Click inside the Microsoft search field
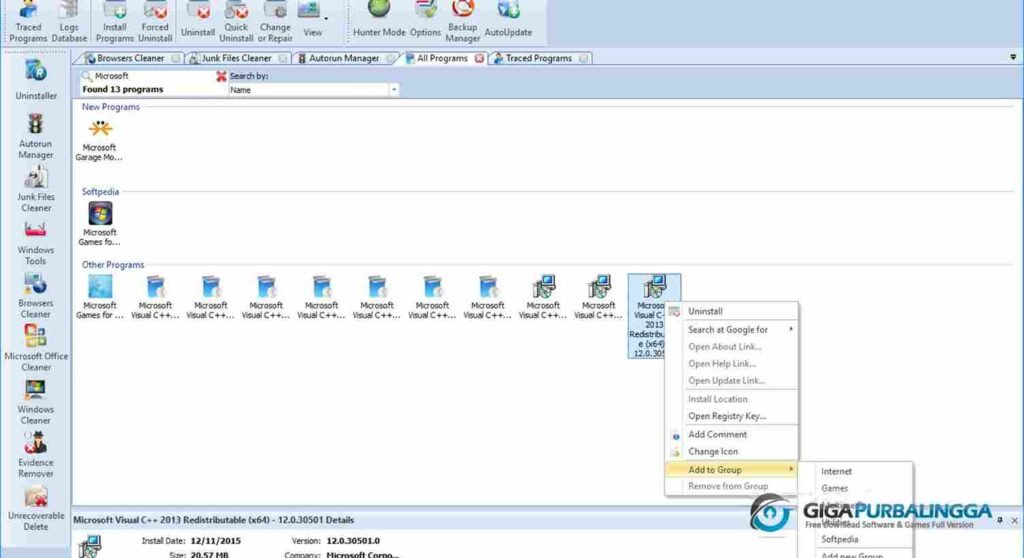 pos(153,76)
